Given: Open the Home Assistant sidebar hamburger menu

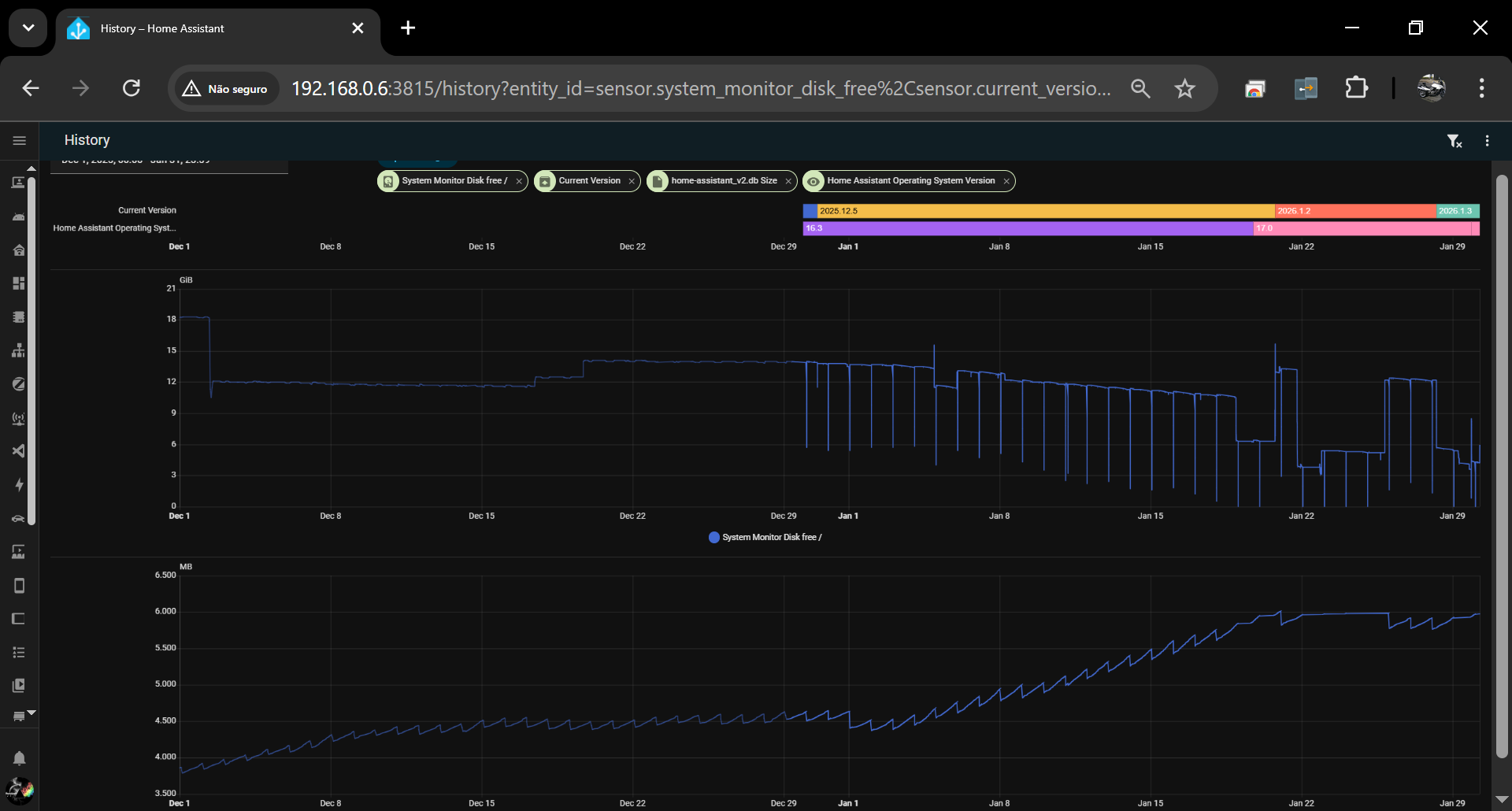Looking at the screenshot, I should [x=20, y=140].
